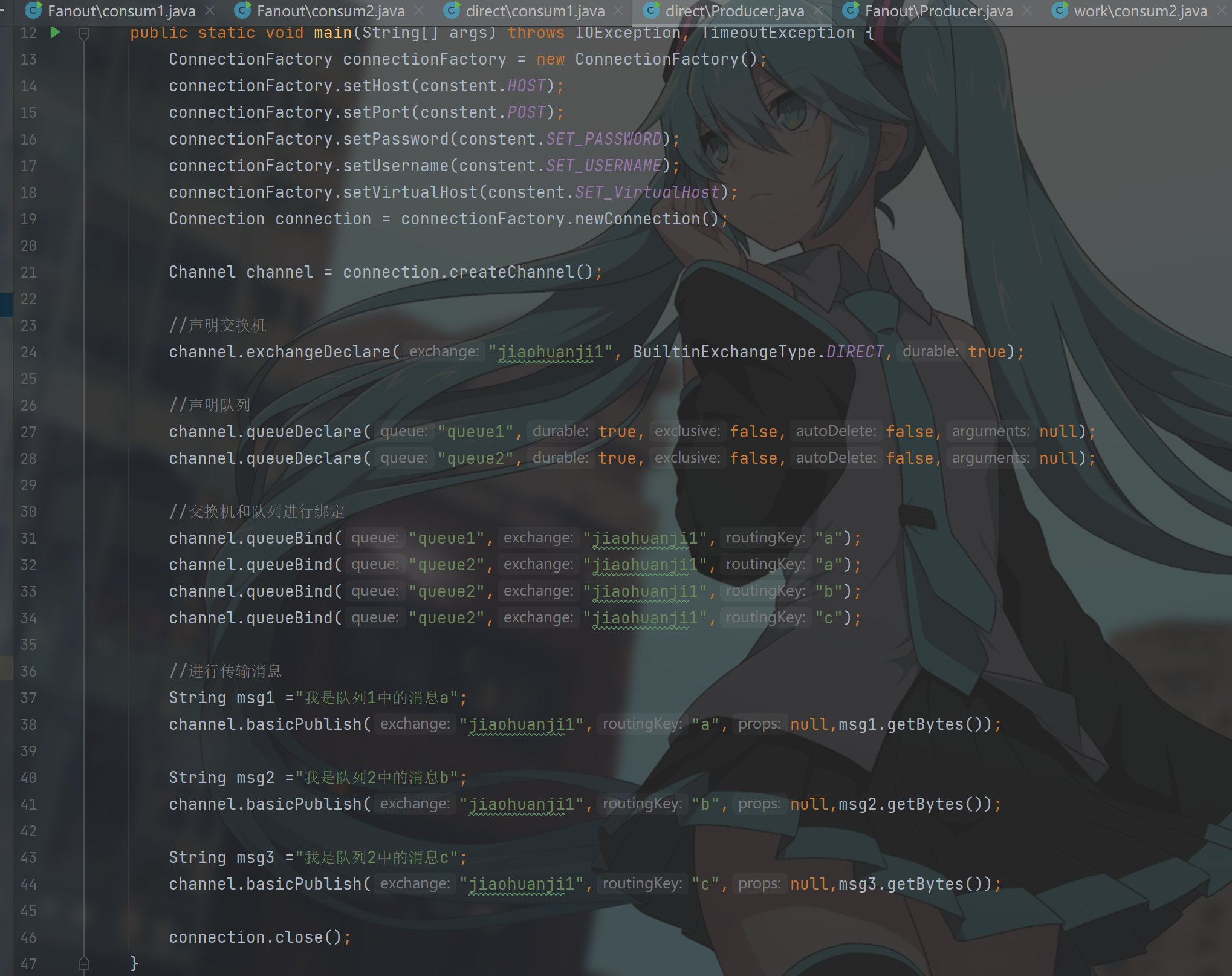
Task: Show the work\consum2.java tab
Action: [x=1141, y=11]
